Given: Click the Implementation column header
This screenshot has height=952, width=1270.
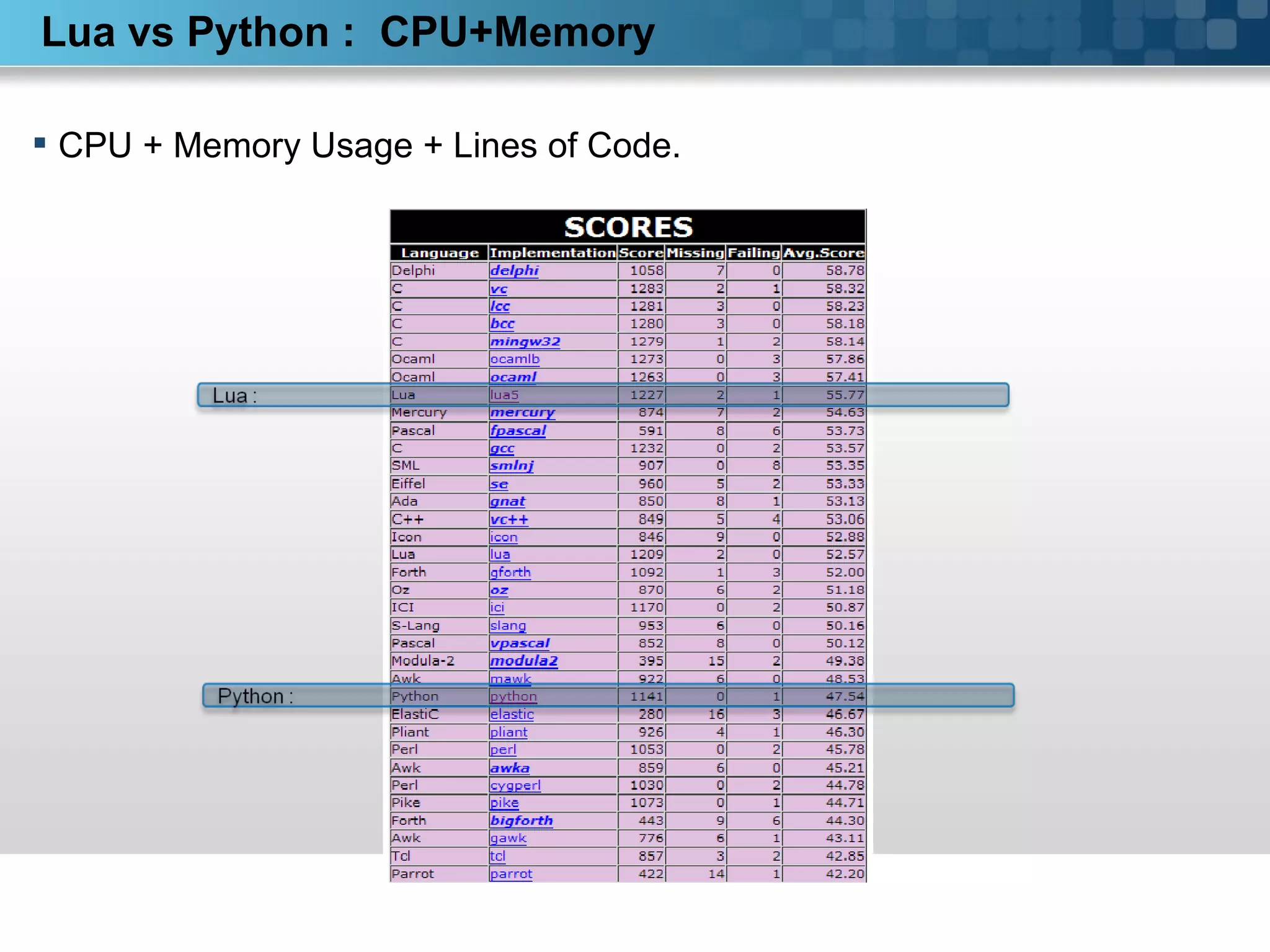Looking at the screenshot, I should 553,253.
